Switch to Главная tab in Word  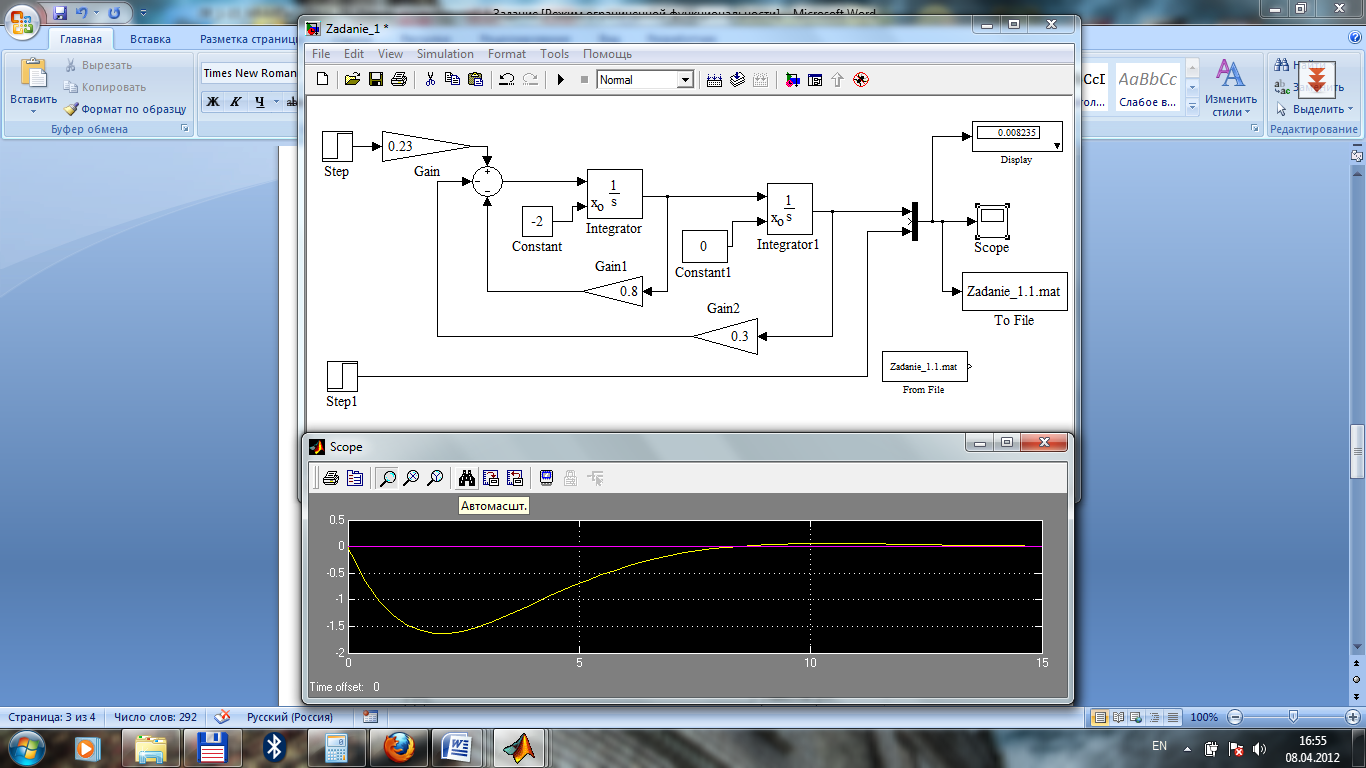81,39
